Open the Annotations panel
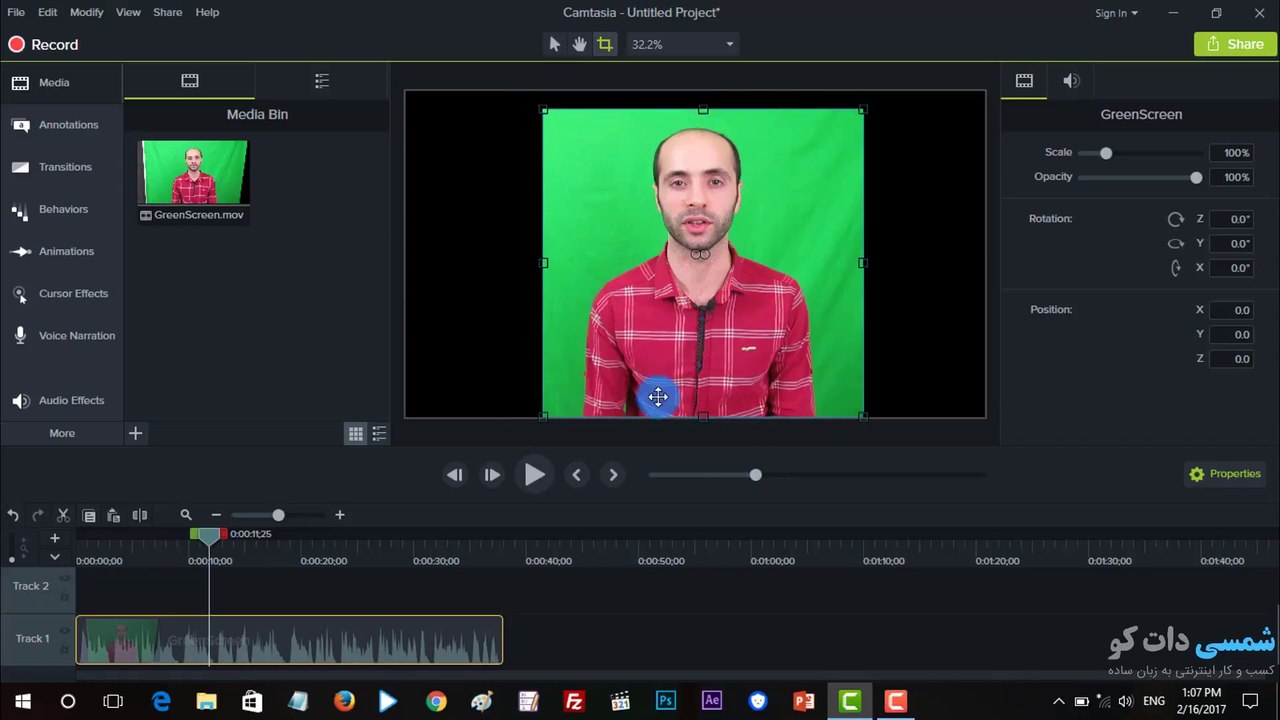 [61, 125]
